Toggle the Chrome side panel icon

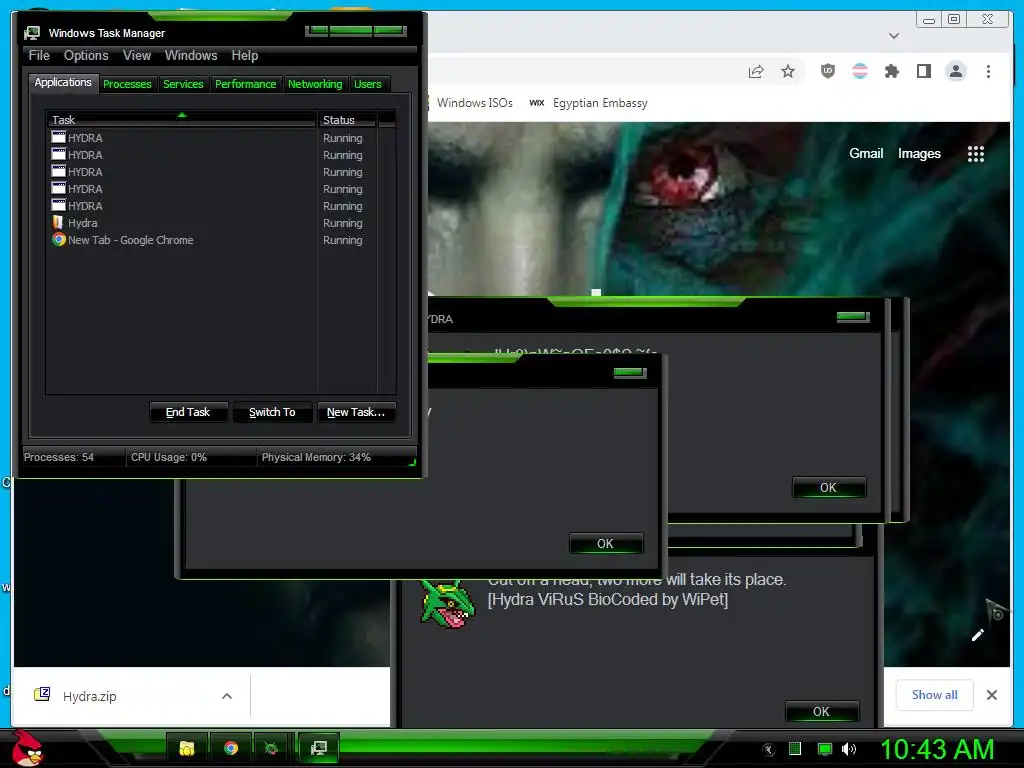coord(923,71)
